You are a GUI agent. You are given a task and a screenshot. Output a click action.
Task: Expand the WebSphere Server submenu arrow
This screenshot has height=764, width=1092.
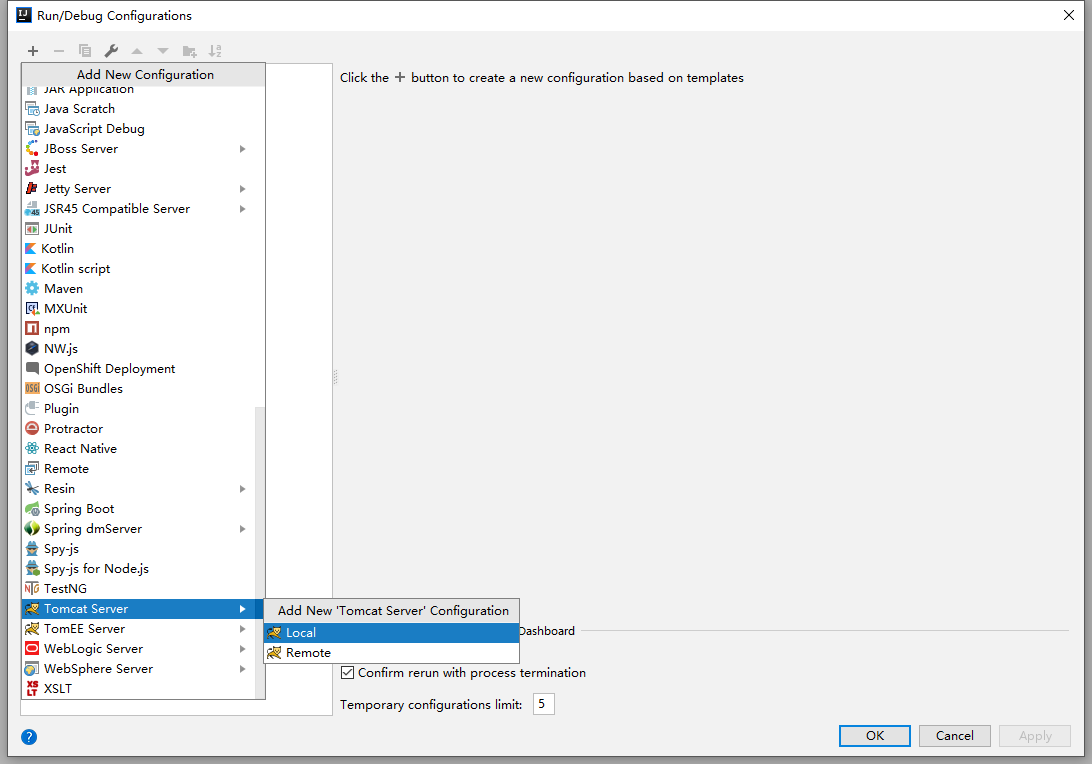pyautogui.click(x=242, y=669)
